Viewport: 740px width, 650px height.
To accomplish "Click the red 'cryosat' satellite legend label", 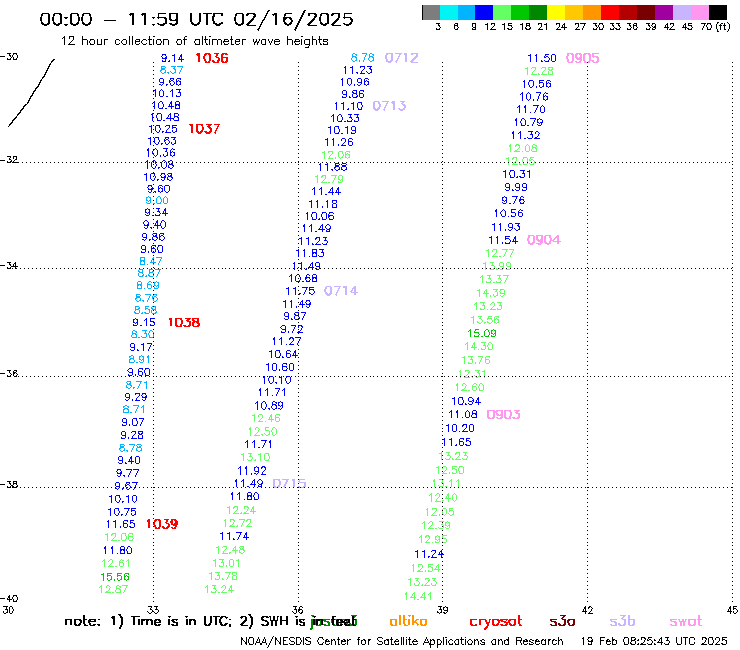I will point(496,622).
